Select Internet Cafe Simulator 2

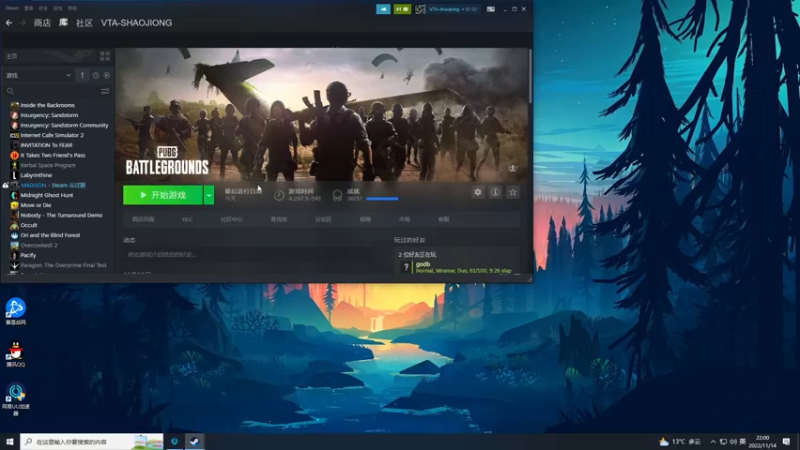pyautogui.click(x=52, y=135)
